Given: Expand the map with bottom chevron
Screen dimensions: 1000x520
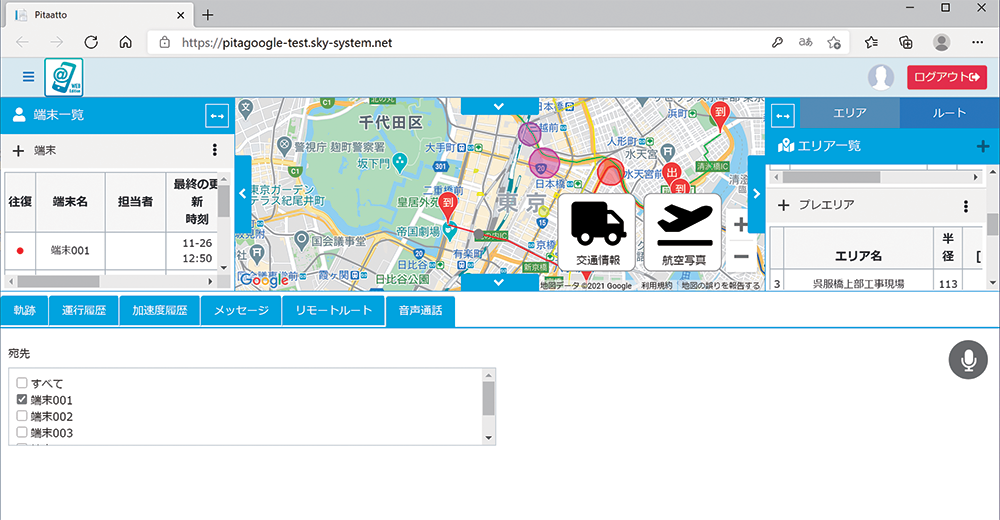Looking at the screenshot, I should (x=501, y=282).
